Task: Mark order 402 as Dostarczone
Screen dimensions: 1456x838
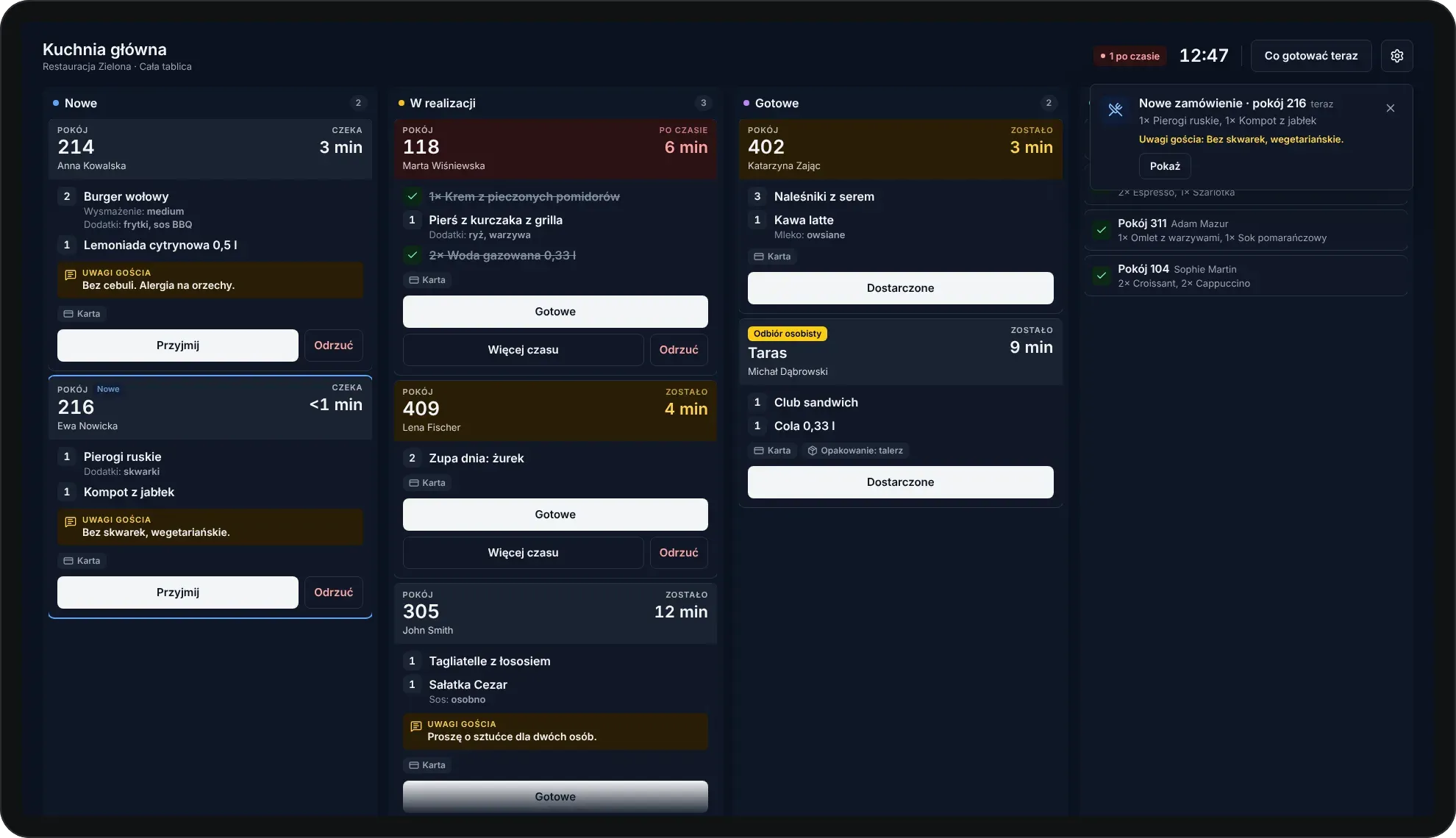Action: 900,288
